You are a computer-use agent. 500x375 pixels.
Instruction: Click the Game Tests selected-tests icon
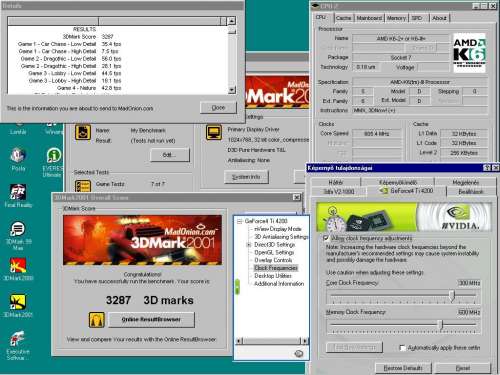click(x=83, y=186)
